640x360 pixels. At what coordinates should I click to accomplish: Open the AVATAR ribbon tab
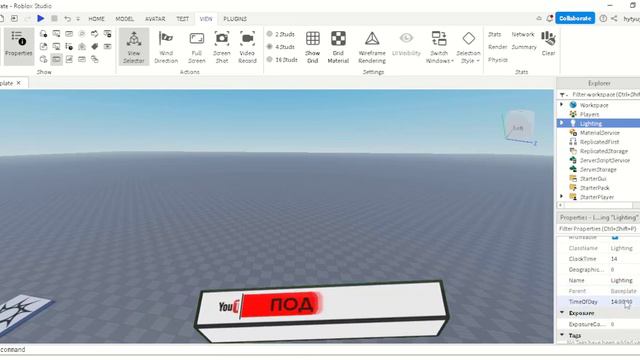click(x=155, y=19)
